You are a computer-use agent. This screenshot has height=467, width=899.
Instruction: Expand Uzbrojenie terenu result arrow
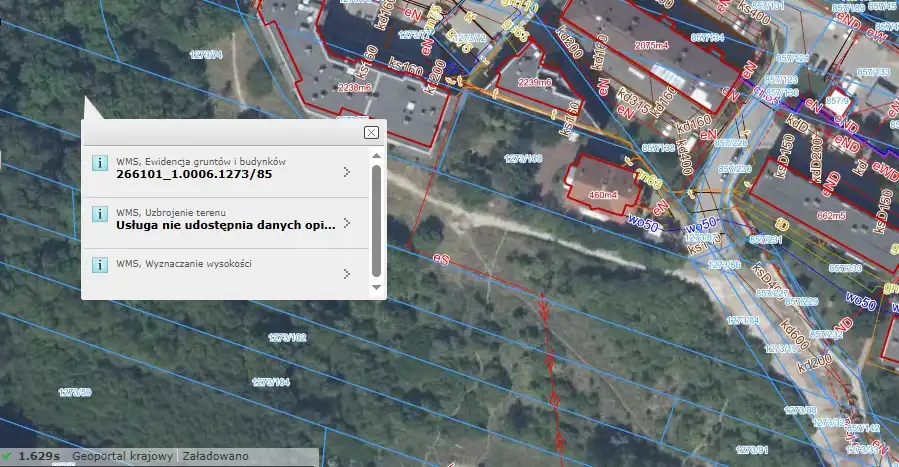coord(346,222)
